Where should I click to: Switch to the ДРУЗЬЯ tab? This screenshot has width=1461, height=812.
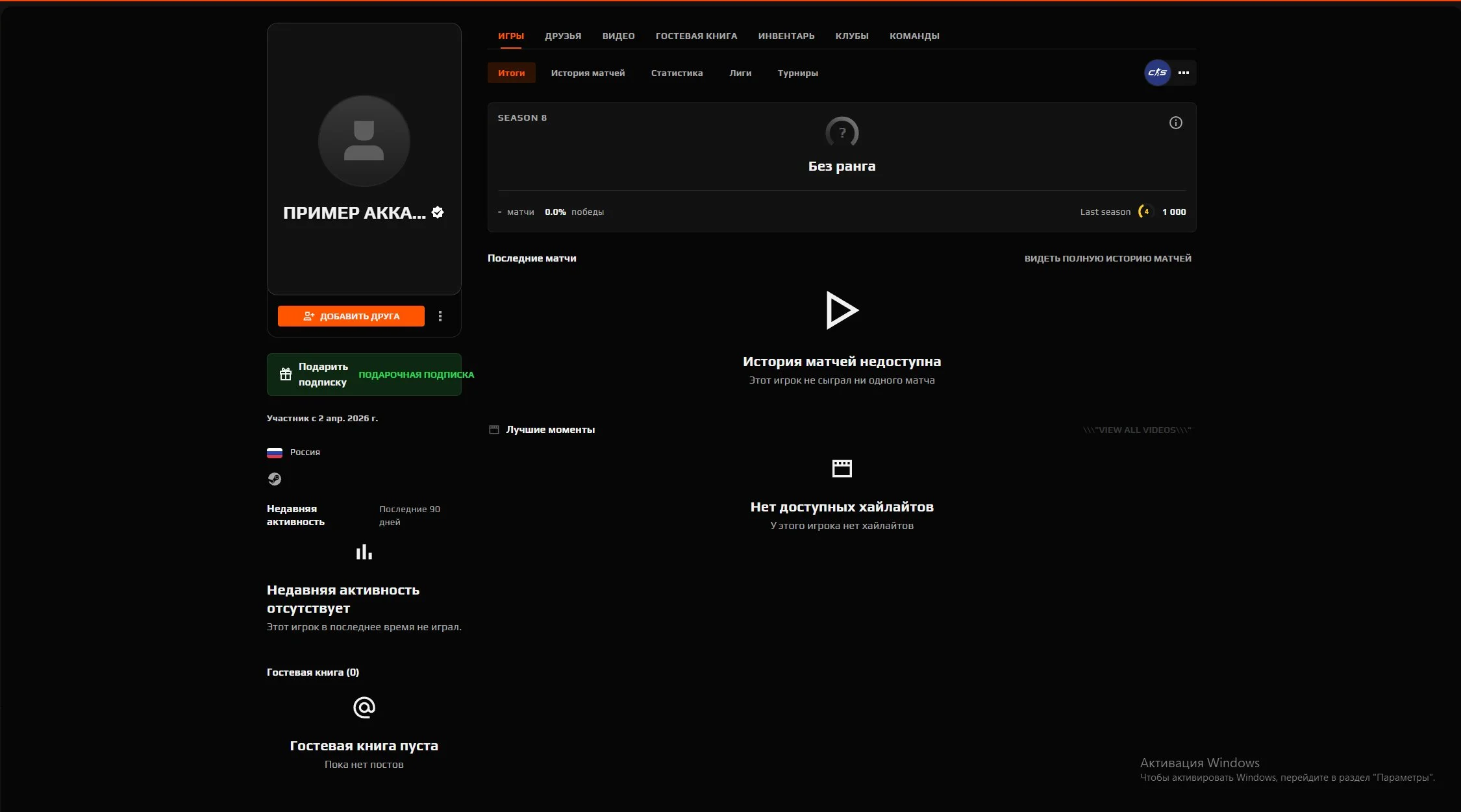(x=563, y=36)
